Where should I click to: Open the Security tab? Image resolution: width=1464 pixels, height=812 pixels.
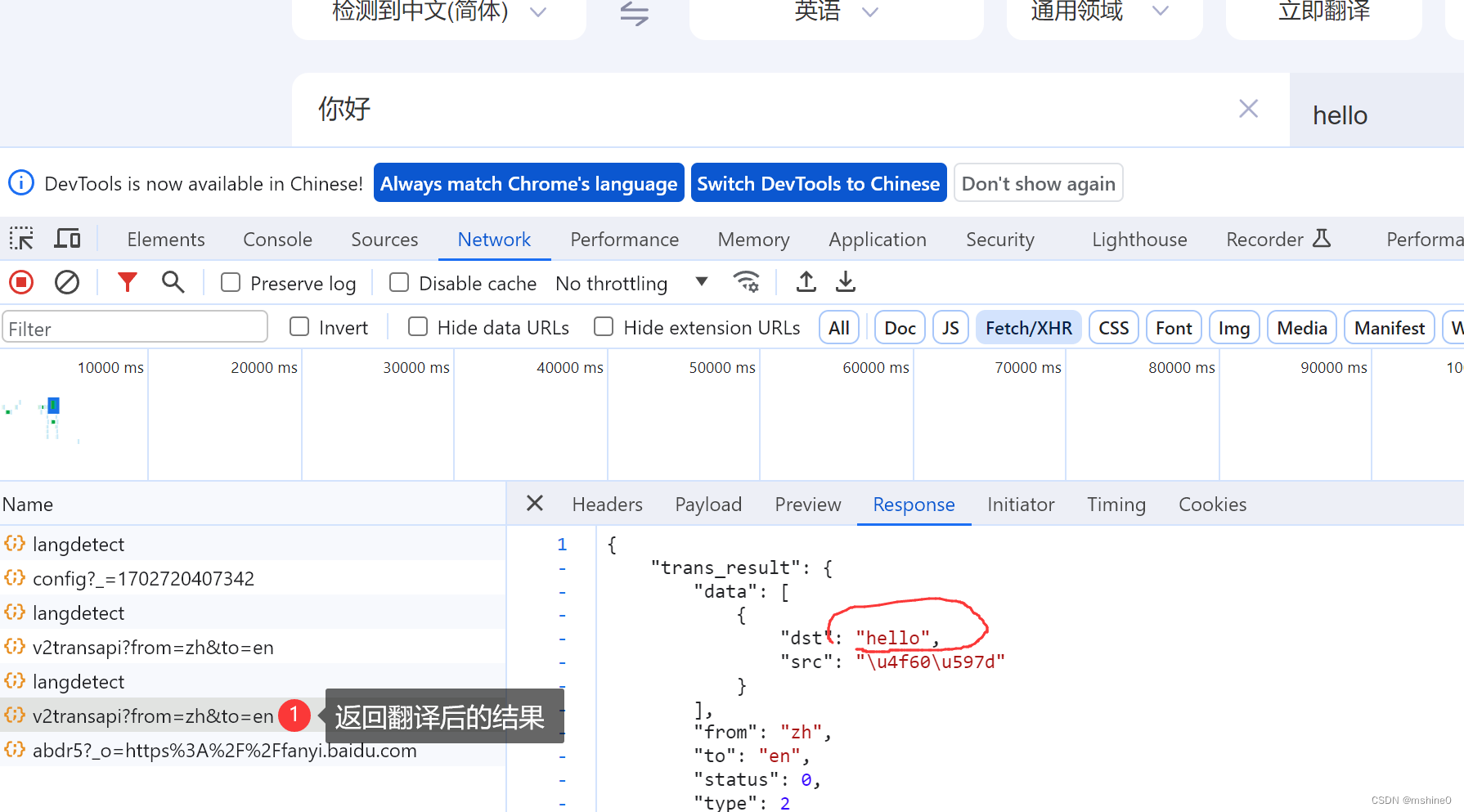pyautogui.click(x=999, y=239)
